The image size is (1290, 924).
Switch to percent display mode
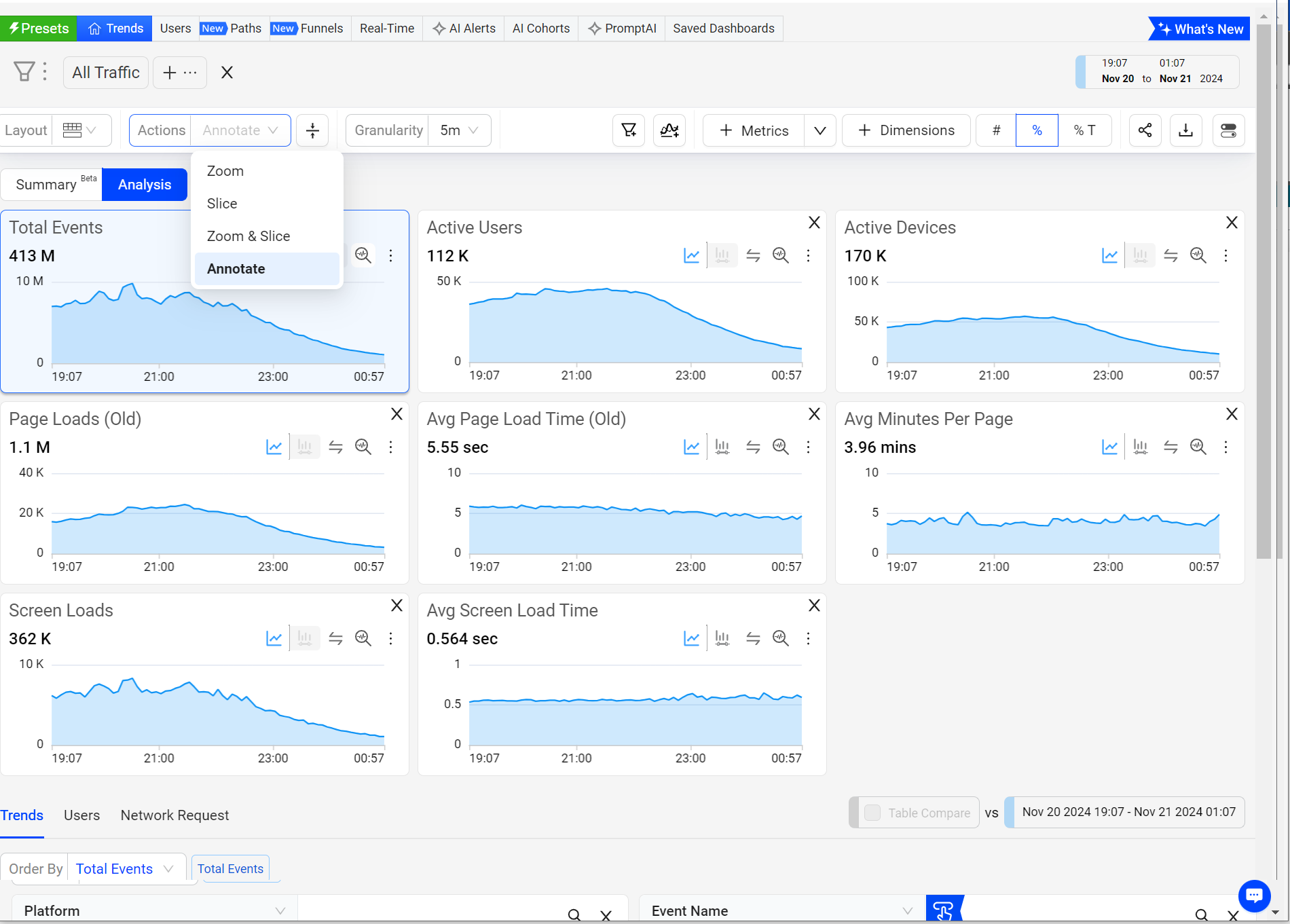[x=1037, y=130]
